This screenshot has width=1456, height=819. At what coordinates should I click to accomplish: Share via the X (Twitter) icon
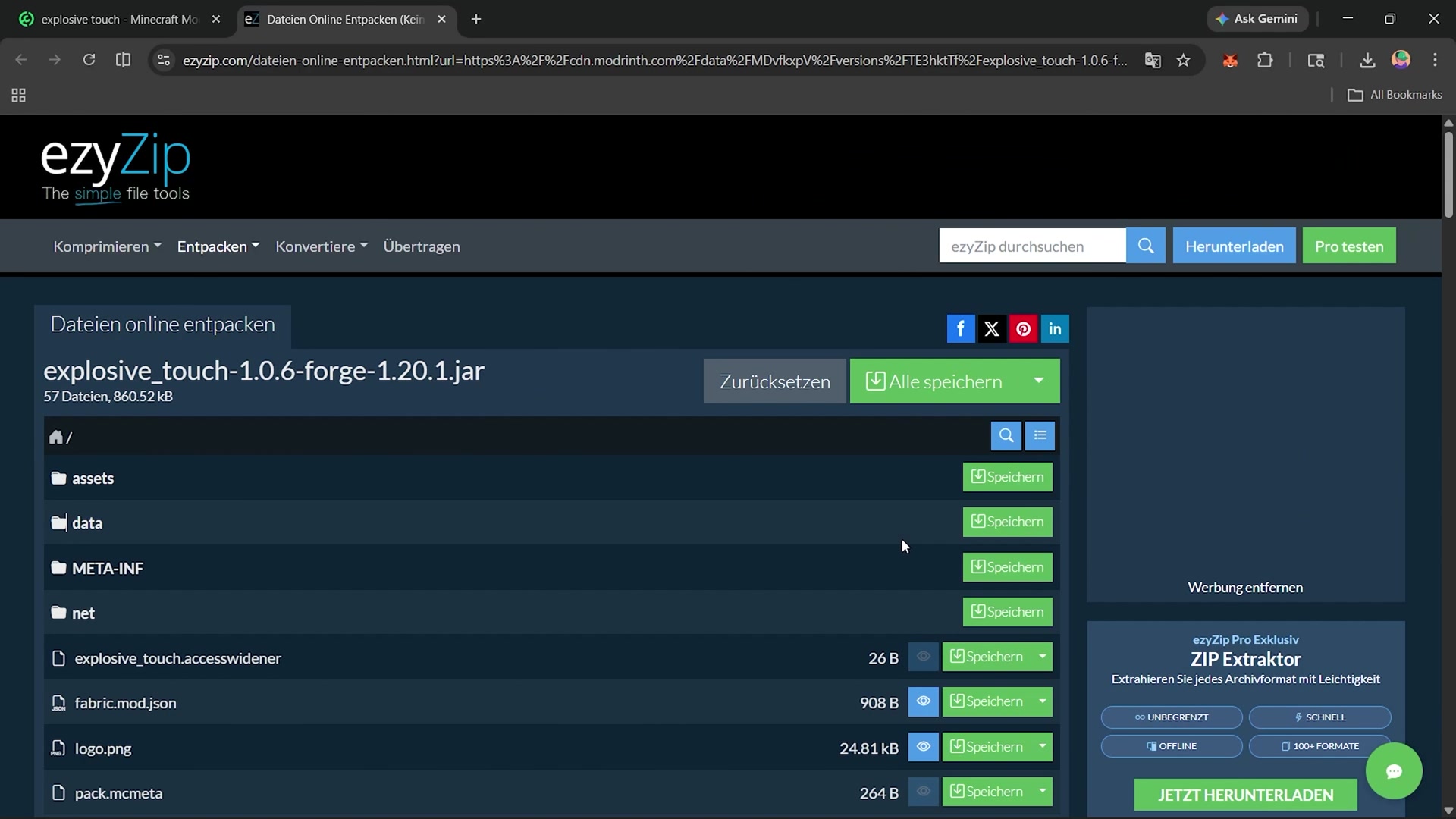[992, 328]
